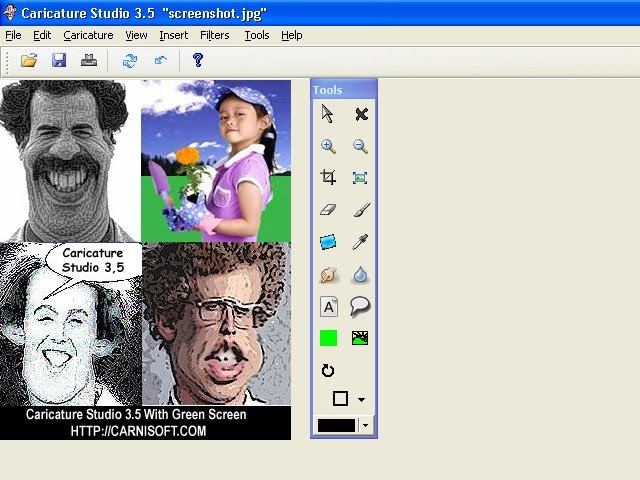
Task: Open the Edit menu
Action: tap(42, 36)
